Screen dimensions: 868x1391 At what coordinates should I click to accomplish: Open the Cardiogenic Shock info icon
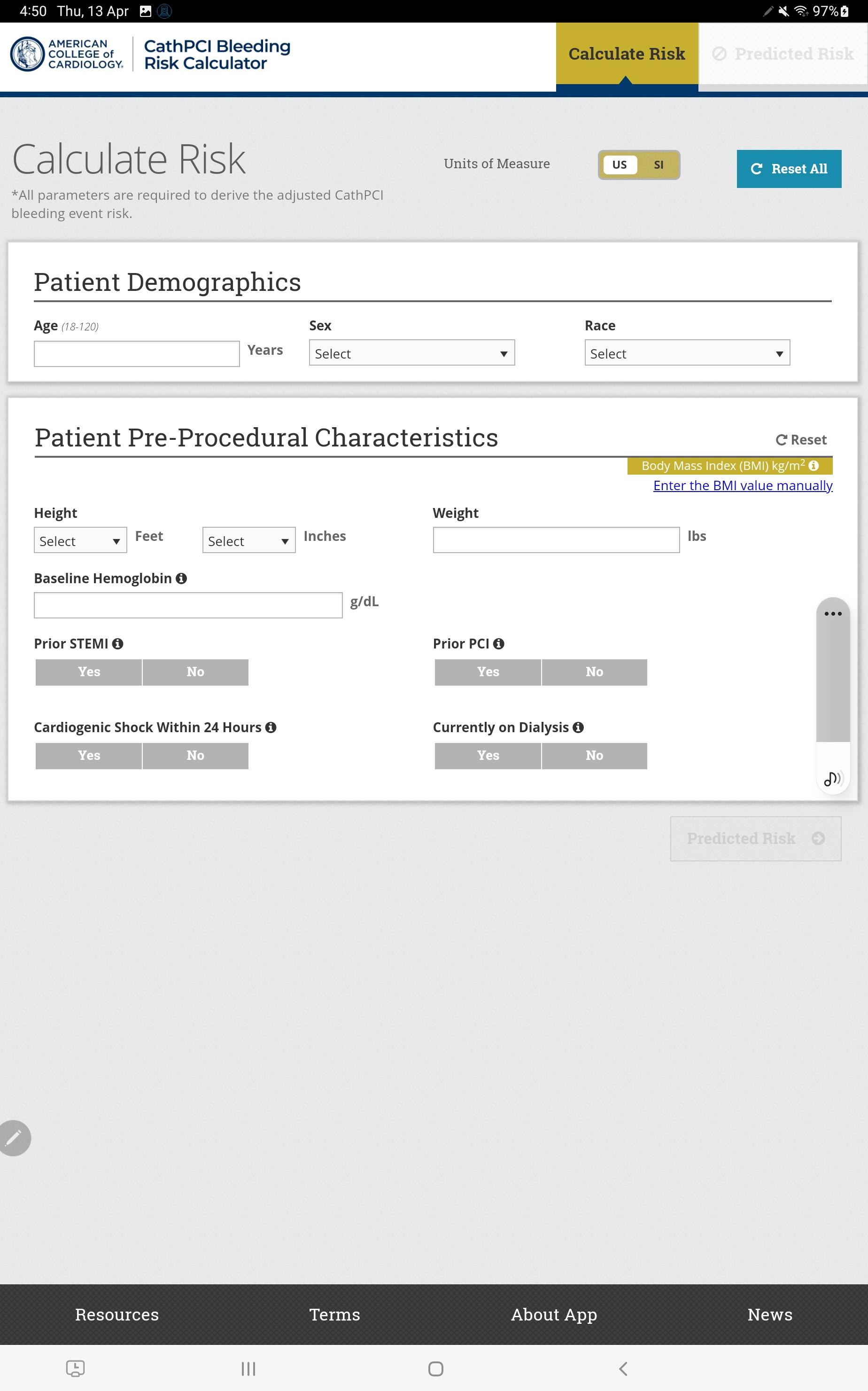coord(271,727)
